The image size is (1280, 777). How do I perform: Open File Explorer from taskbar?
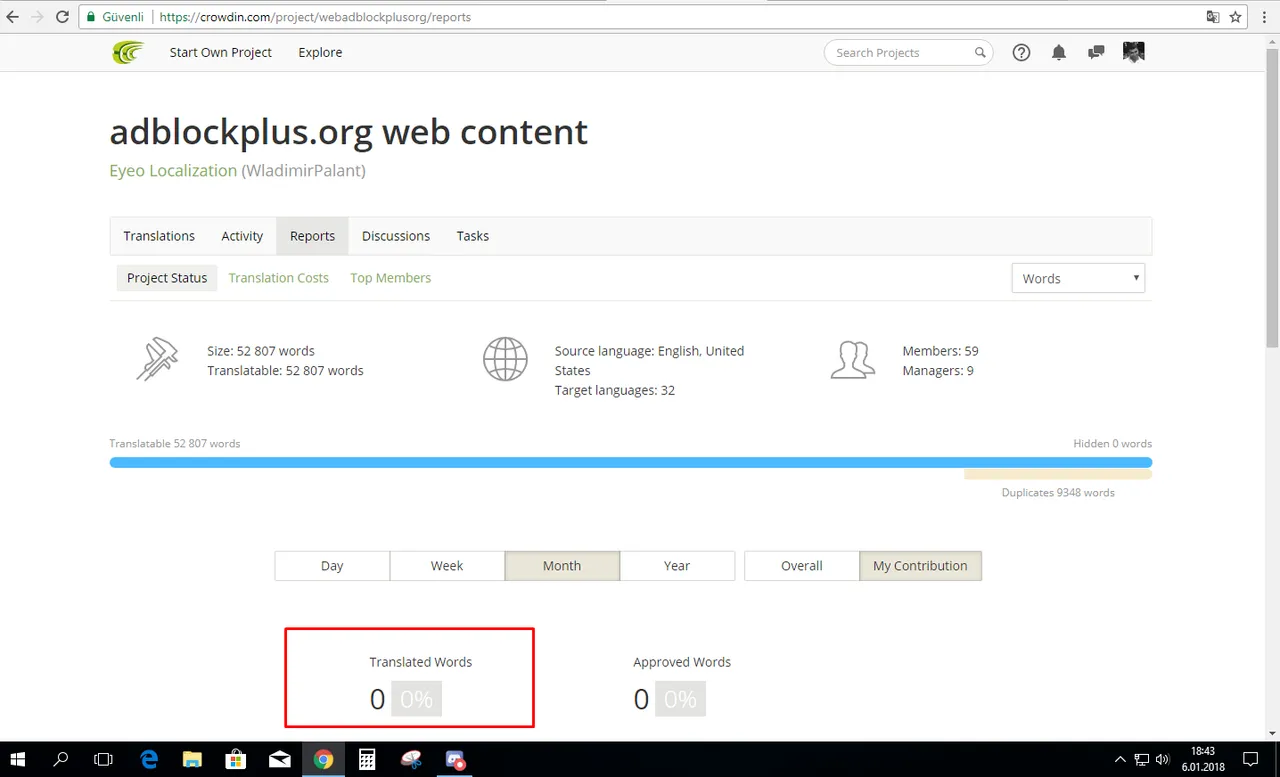pos(192,759)
